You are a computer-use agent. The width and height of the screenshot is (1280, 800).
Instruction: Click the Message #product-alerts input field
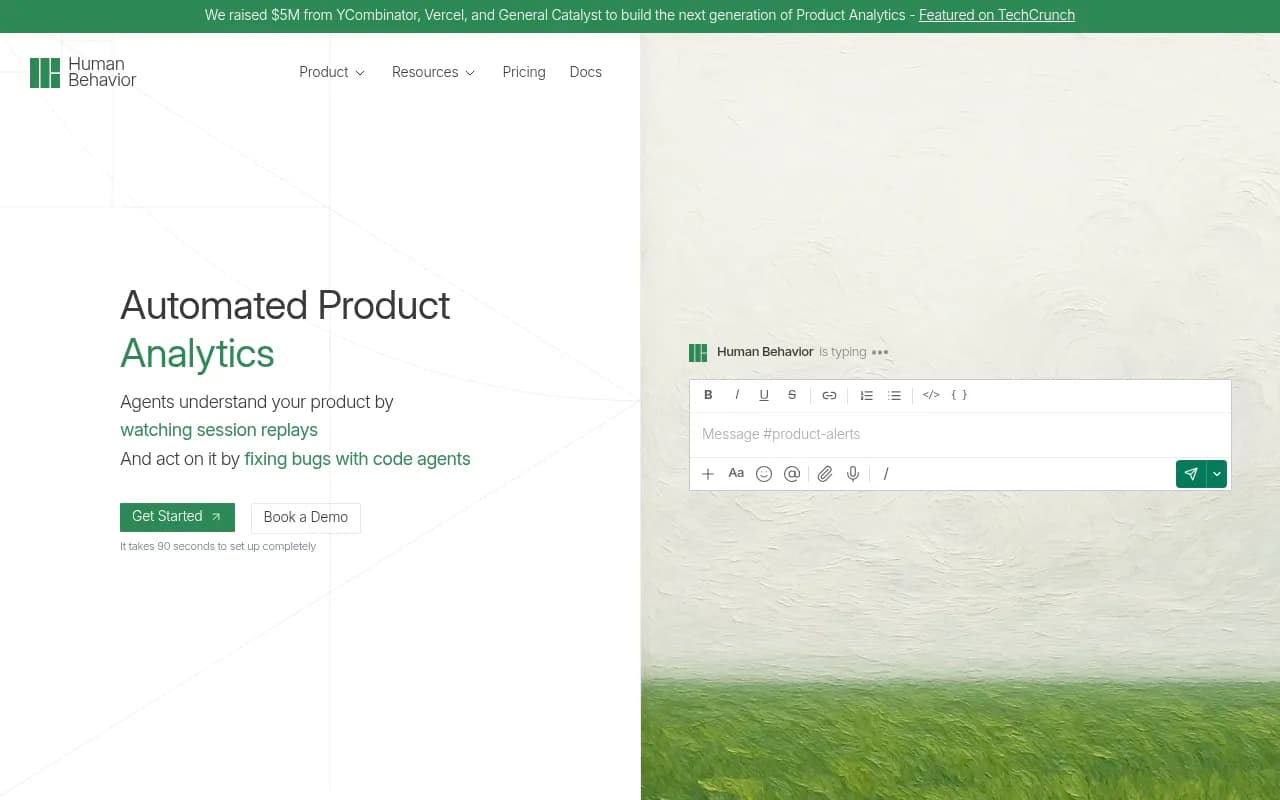(x=960, y=434)
